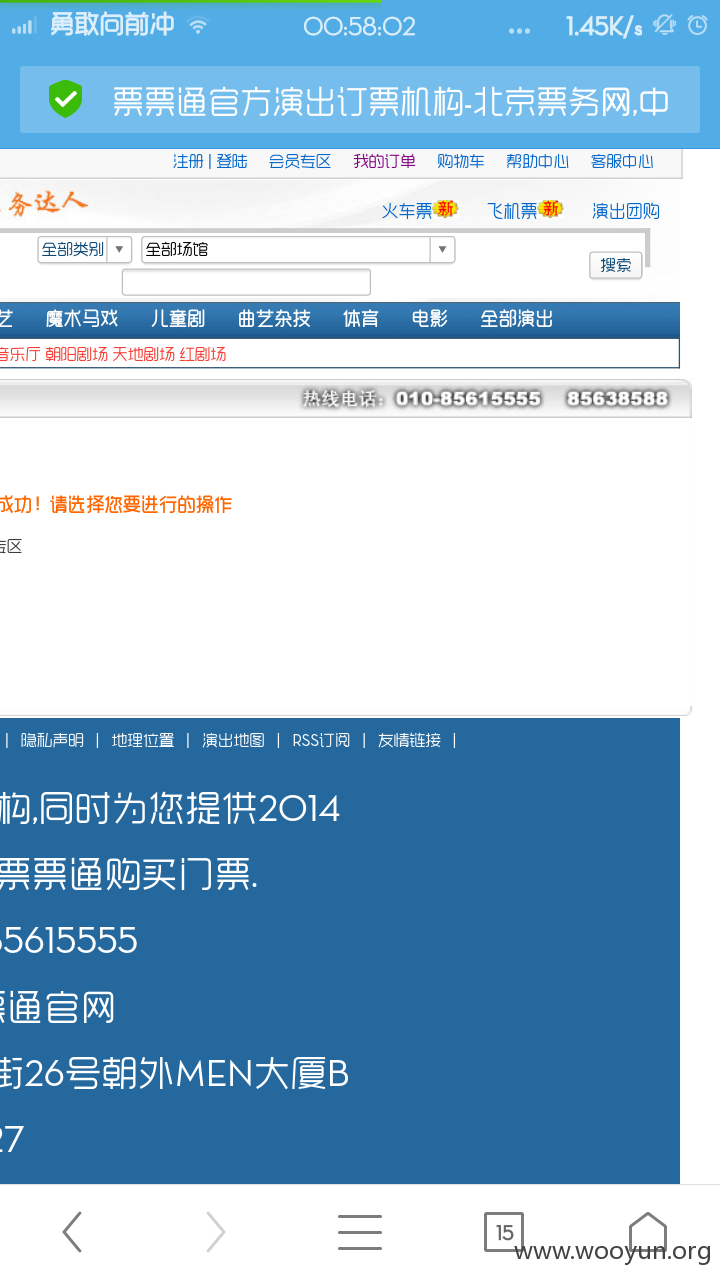
Task: Tap the Wi-Fi status icon
Action: (x=199, y=26)
